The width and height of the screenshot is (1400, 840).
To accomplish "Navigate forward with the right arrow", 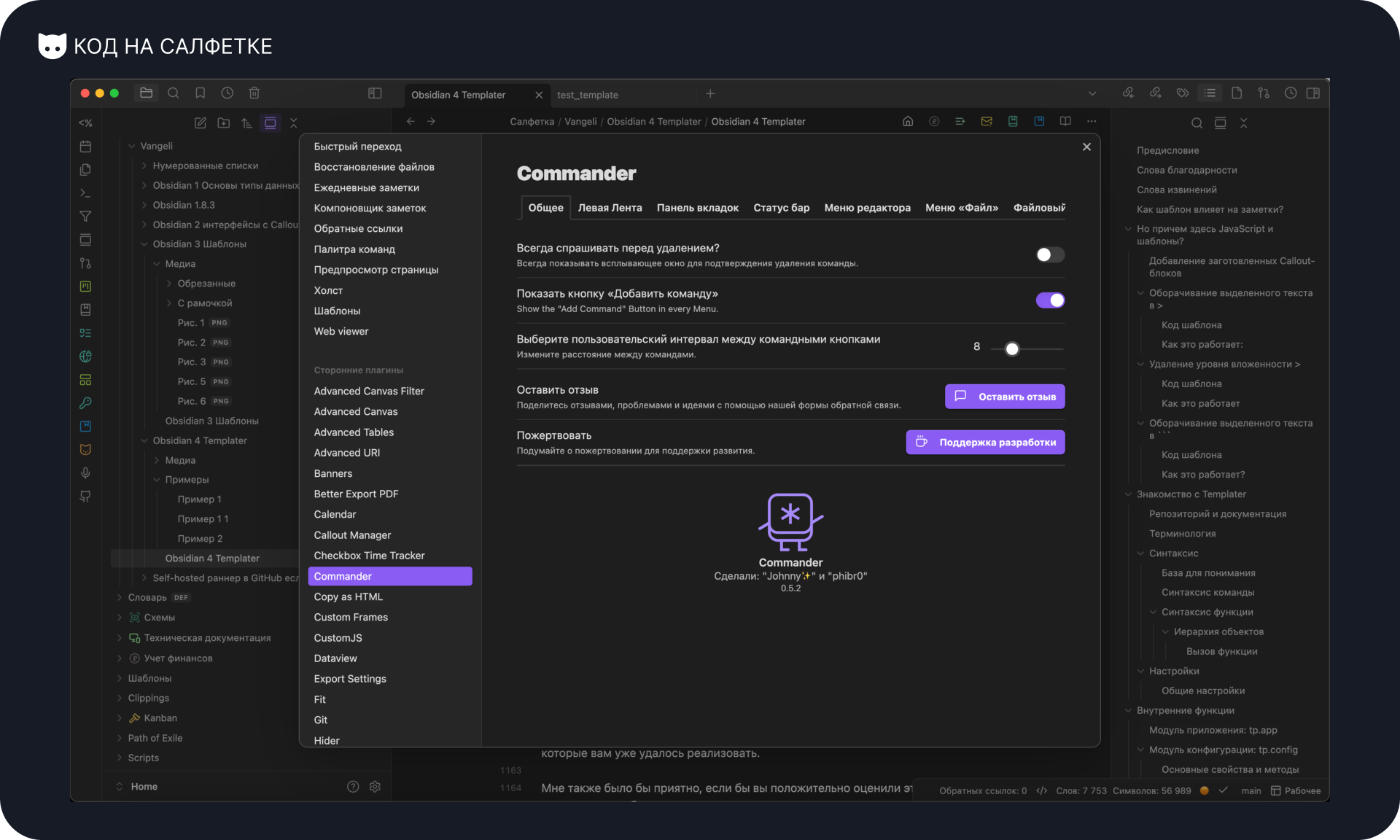I will click(x=432, y=122).
